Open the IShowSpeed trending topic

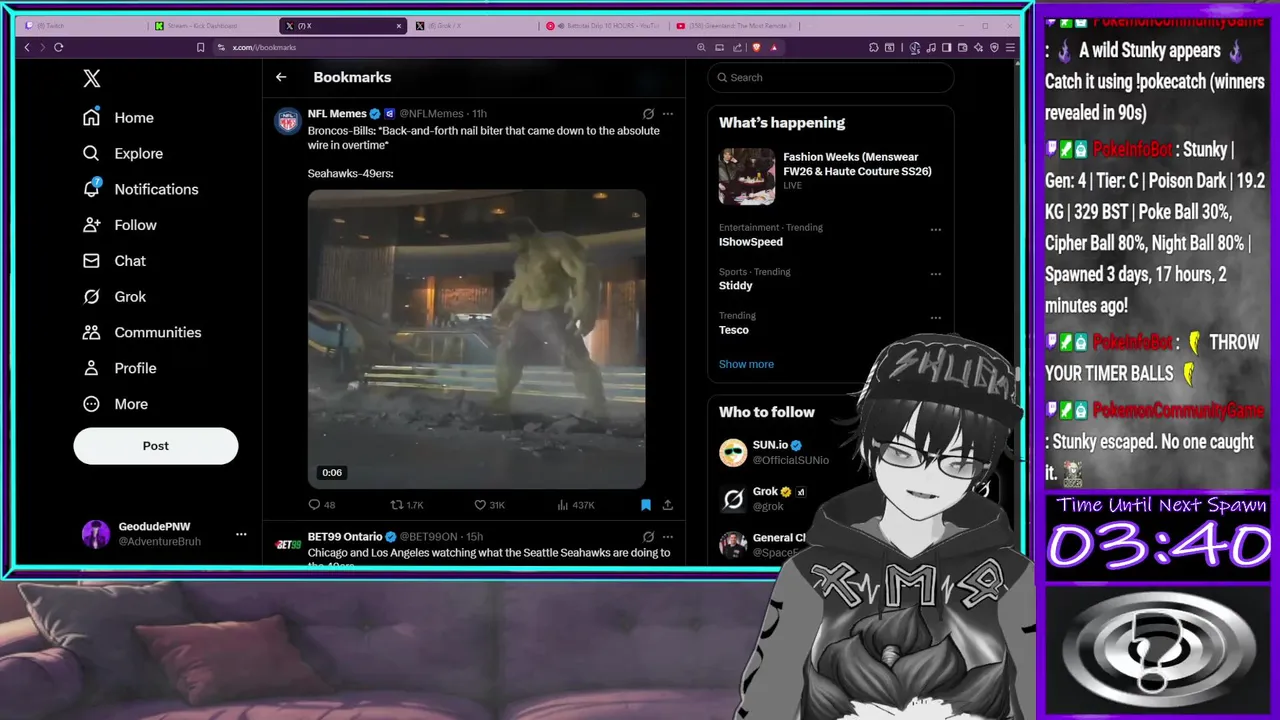(751, 242)
